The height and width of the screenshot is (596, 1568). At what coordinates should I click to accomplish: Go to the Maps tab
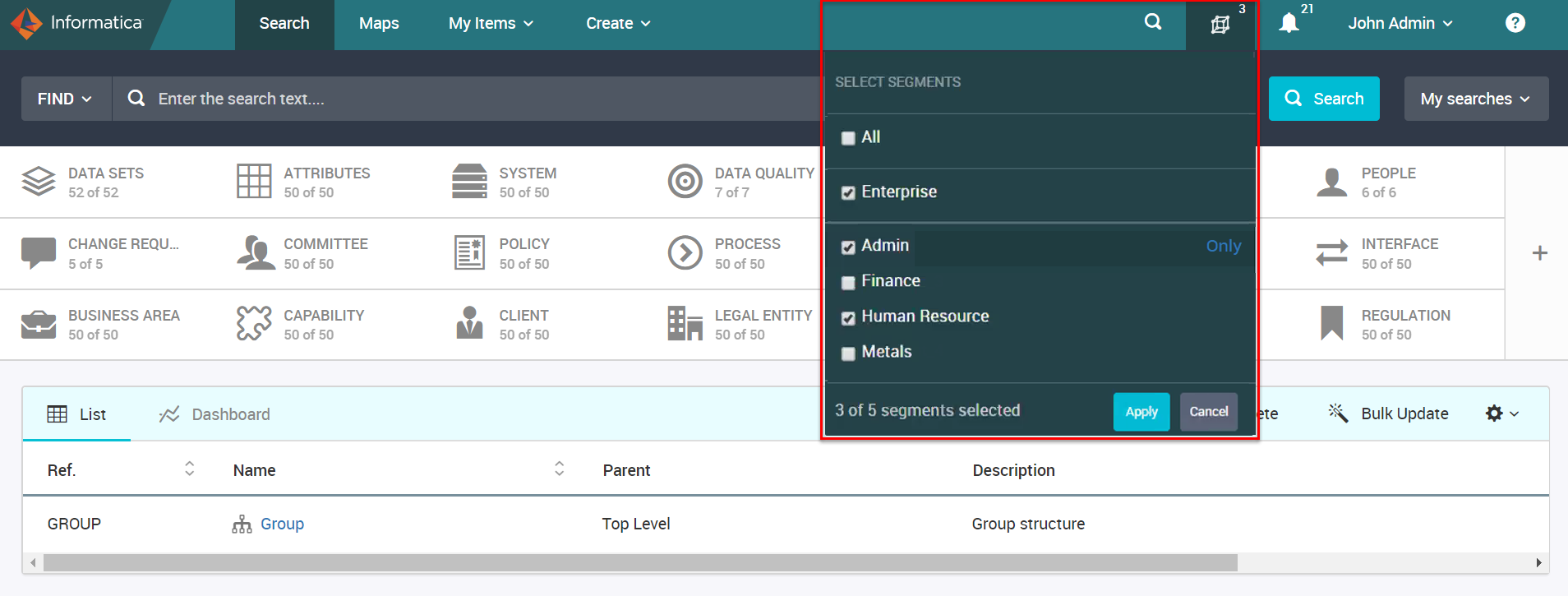coord(379,24)
